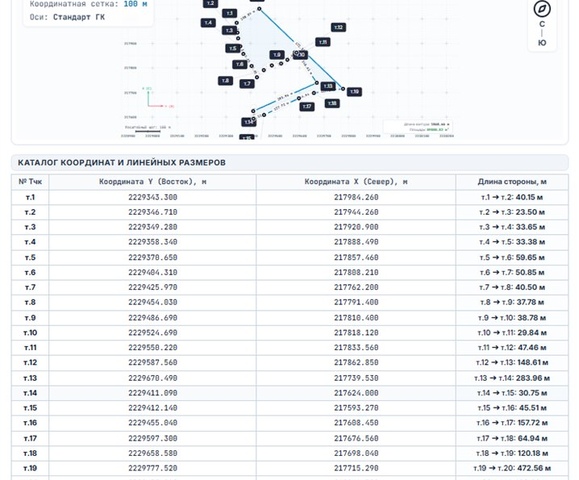Select the т.4 point label on the plan
The image size is (579, 480).
click(x=208, y=23)
